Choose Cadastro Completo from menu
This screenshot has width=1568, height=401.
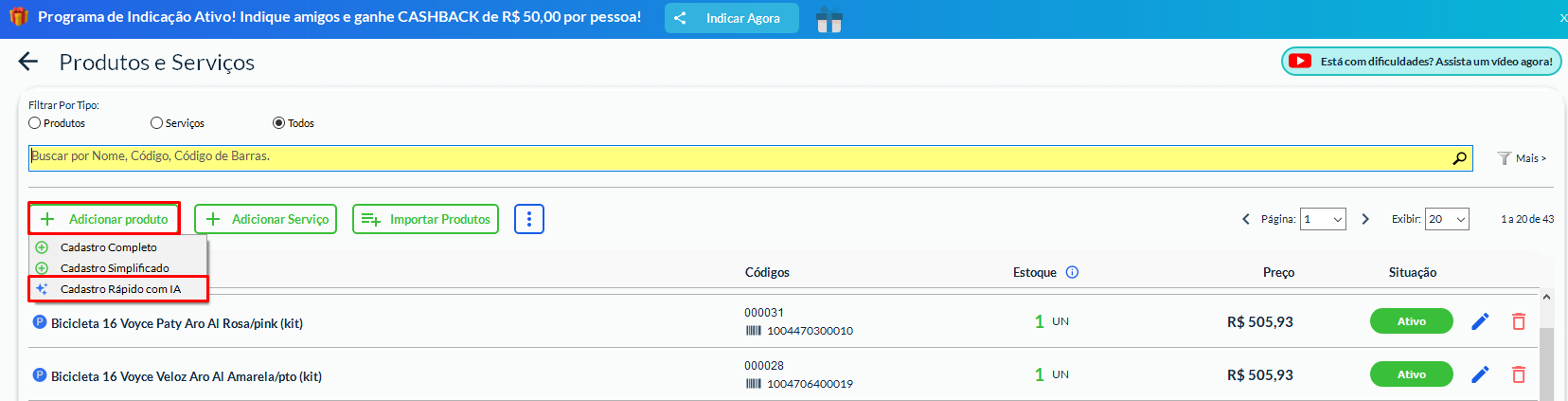pos(108,247)
